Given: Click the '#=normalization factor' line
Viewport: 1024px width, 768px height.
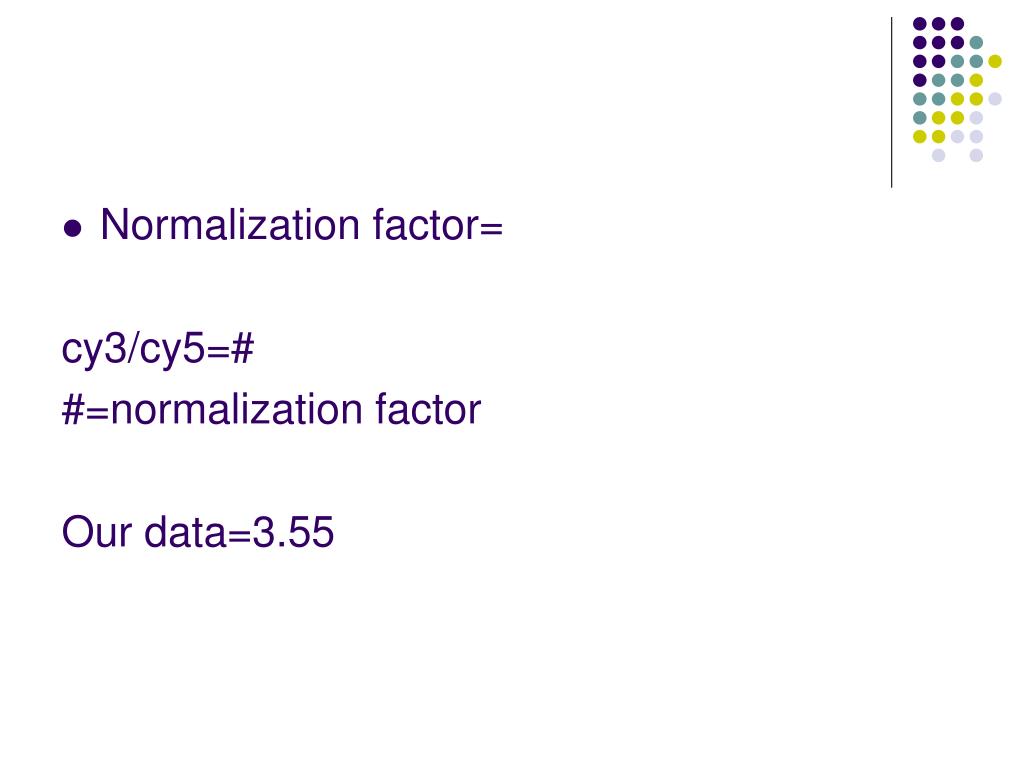Looking at the screenshot, I should [x=271, y=410].
